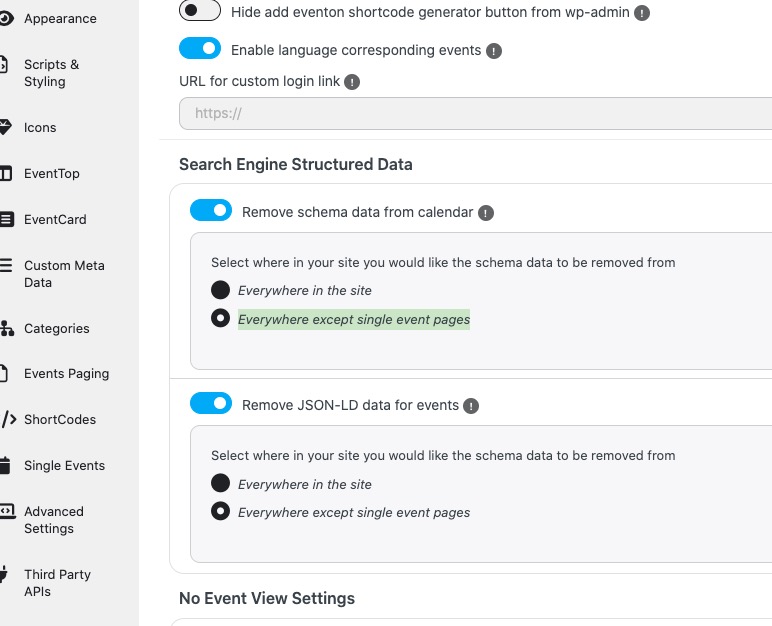This screenshot has width=772, height=626.
Task: Click the Categories hierarchy icon
Action: pyautogui.click(x=5, y=328)
